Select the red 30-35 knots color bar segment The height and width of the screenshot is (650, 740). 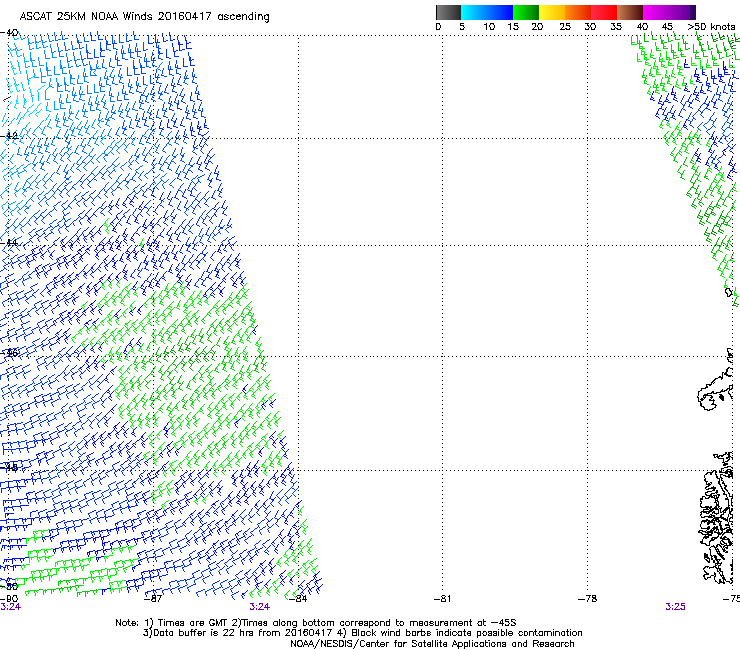tap(604, 12)
